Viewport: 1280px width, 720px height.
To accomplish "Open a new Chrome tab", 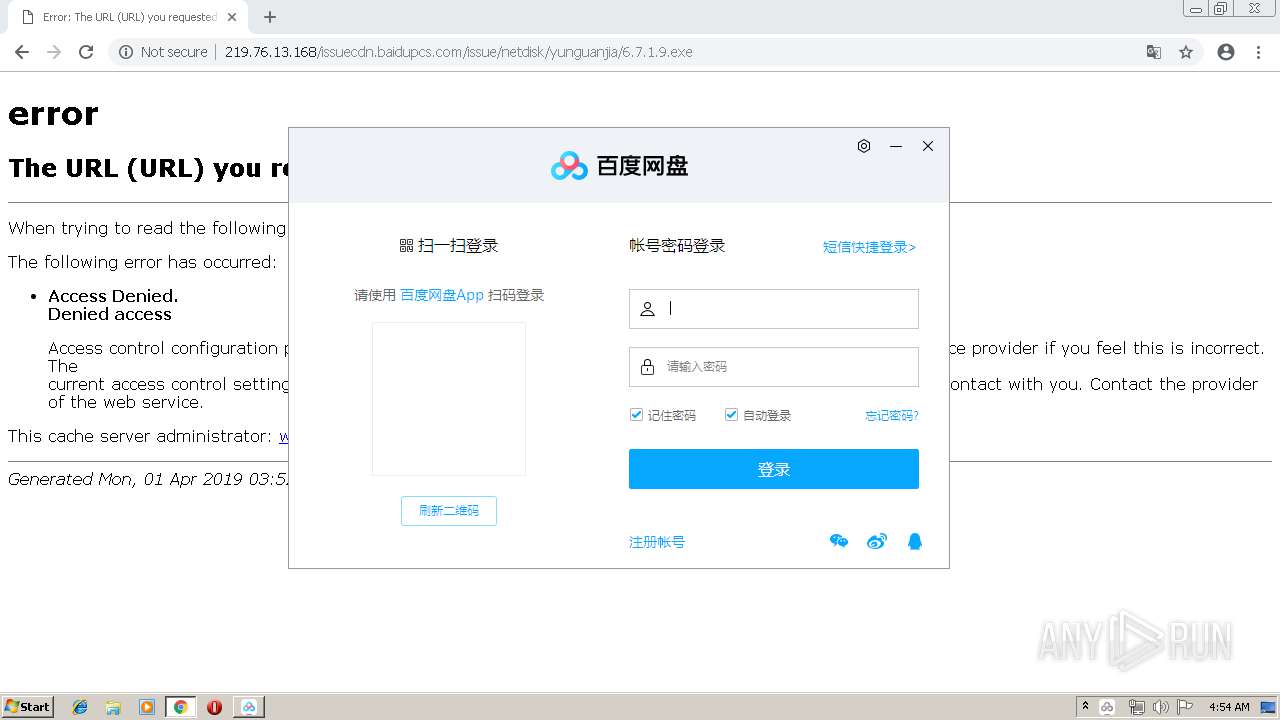I will tap(270, 17).
